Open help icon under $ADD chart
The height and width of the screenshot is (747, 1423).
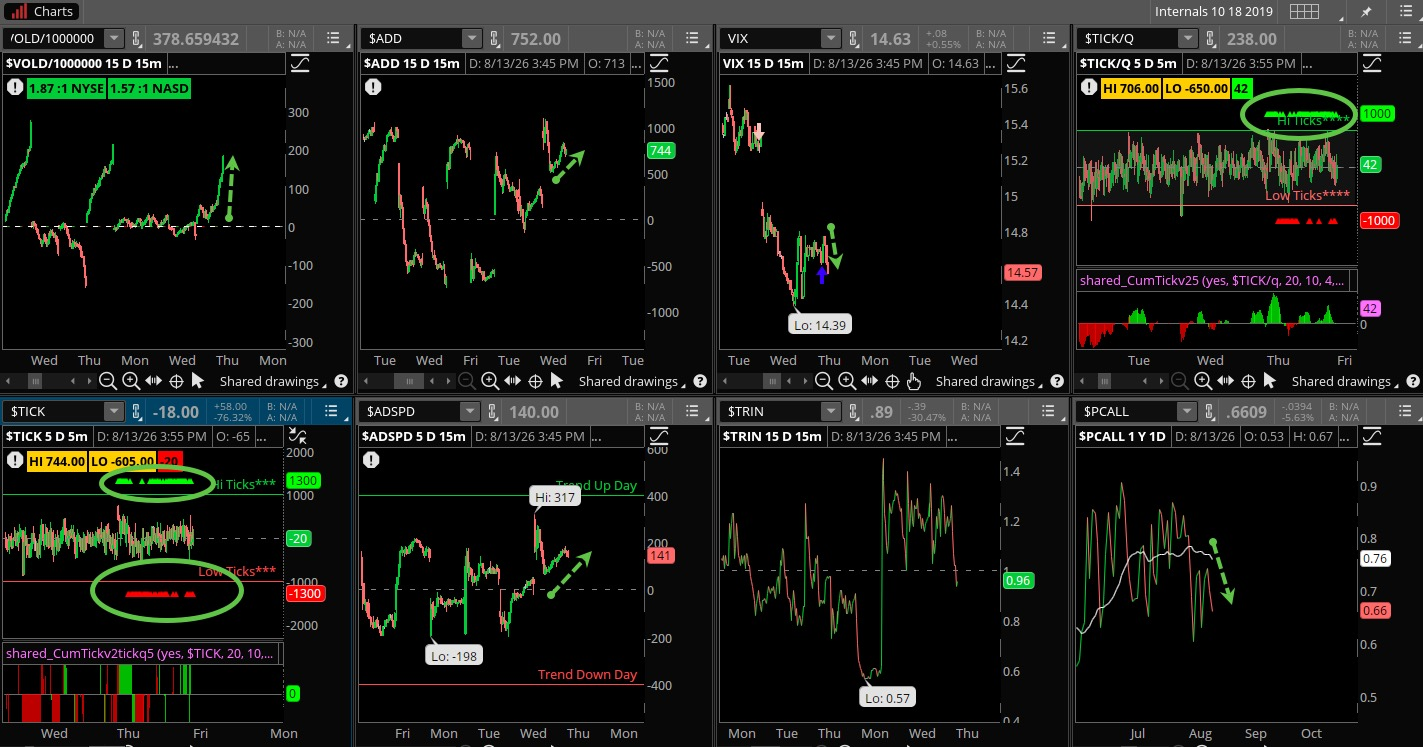701,381
